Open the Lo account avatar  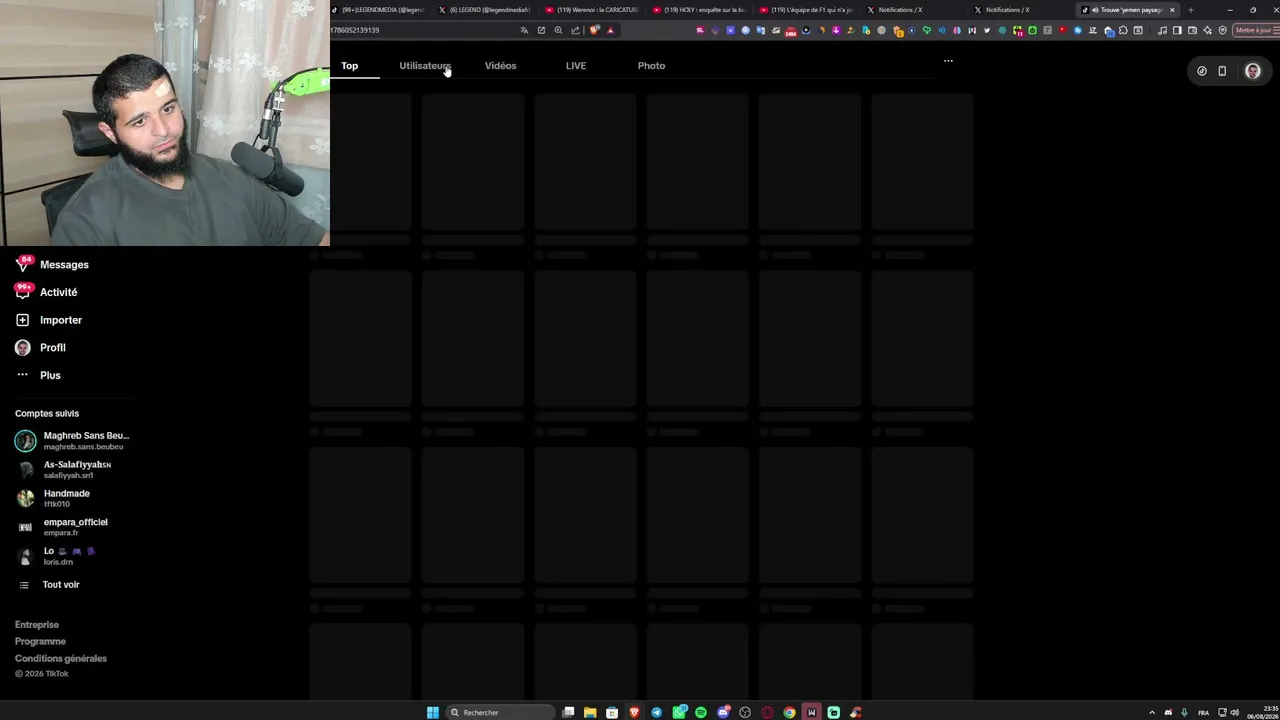pyautogui.click(x=25, y=556)
